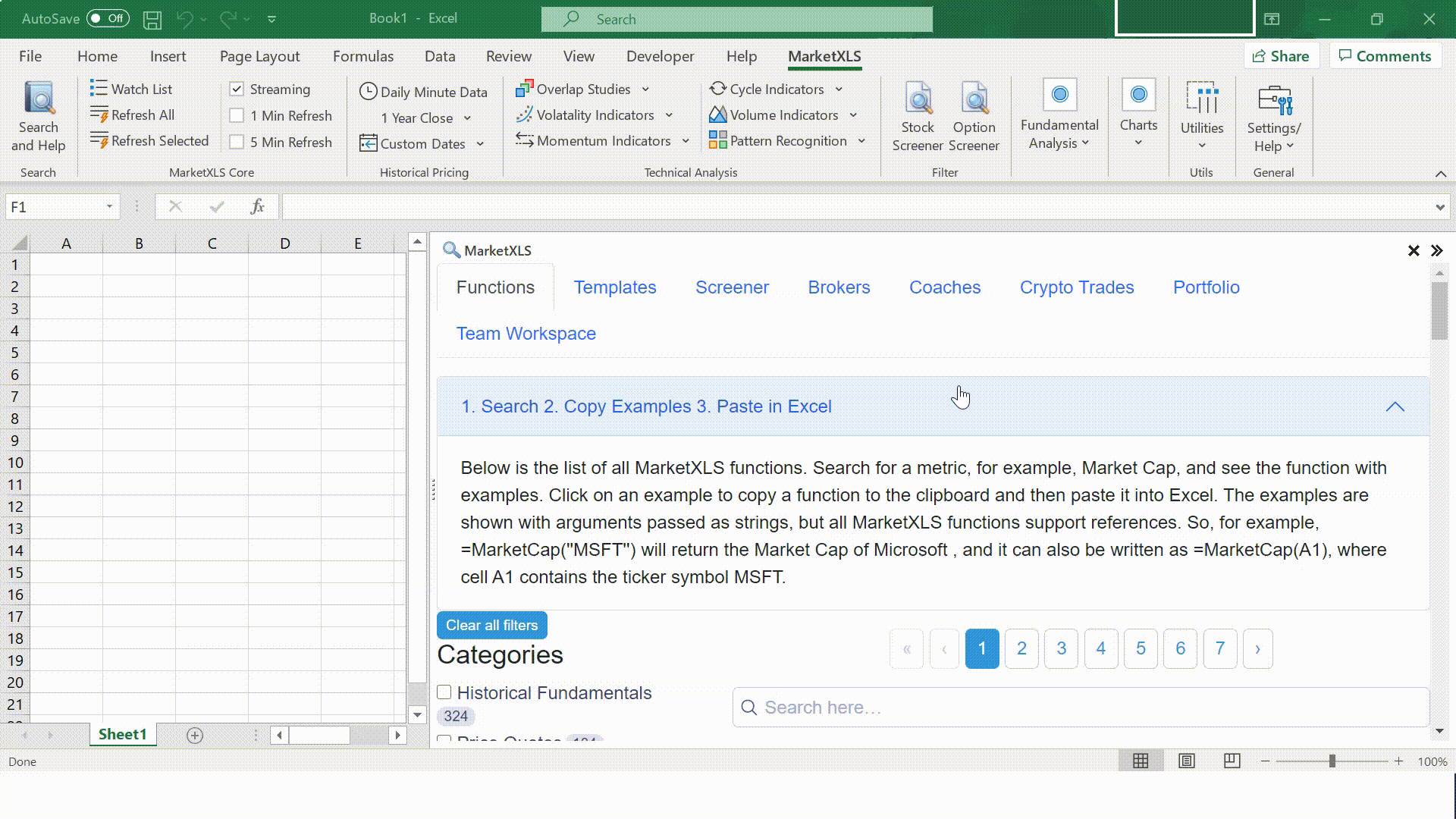Expand Momentum Indicators menu
The height and width of the screenshot is (819, 1456).
click(x=686, y=141)
